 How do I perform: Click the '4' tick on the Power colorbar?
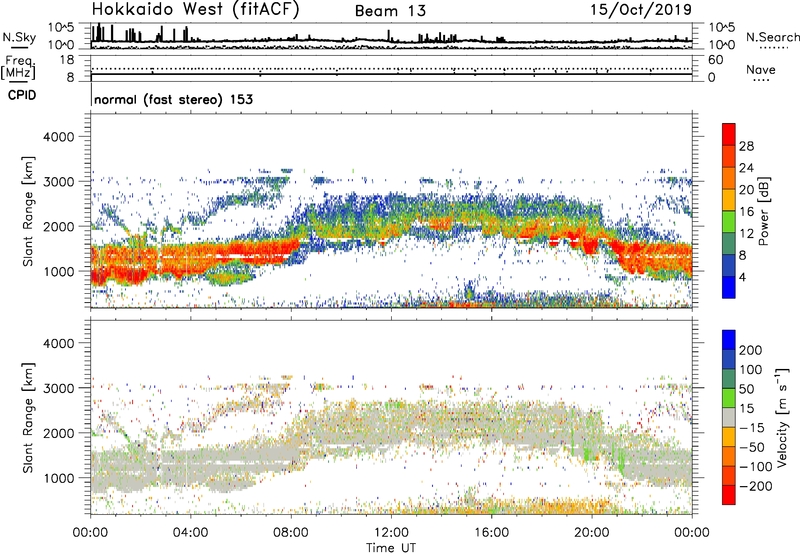[x=742, y=277]
